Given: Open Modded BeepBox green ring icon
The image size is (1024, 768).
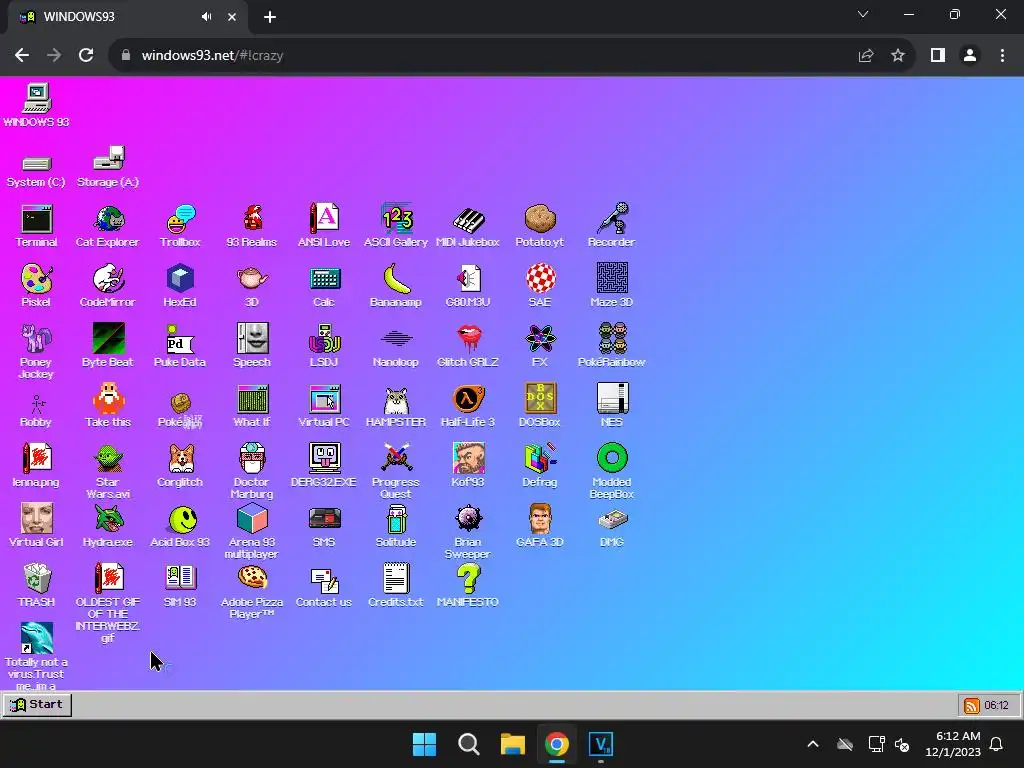Looking at the screenshot, I should [612, 472].
